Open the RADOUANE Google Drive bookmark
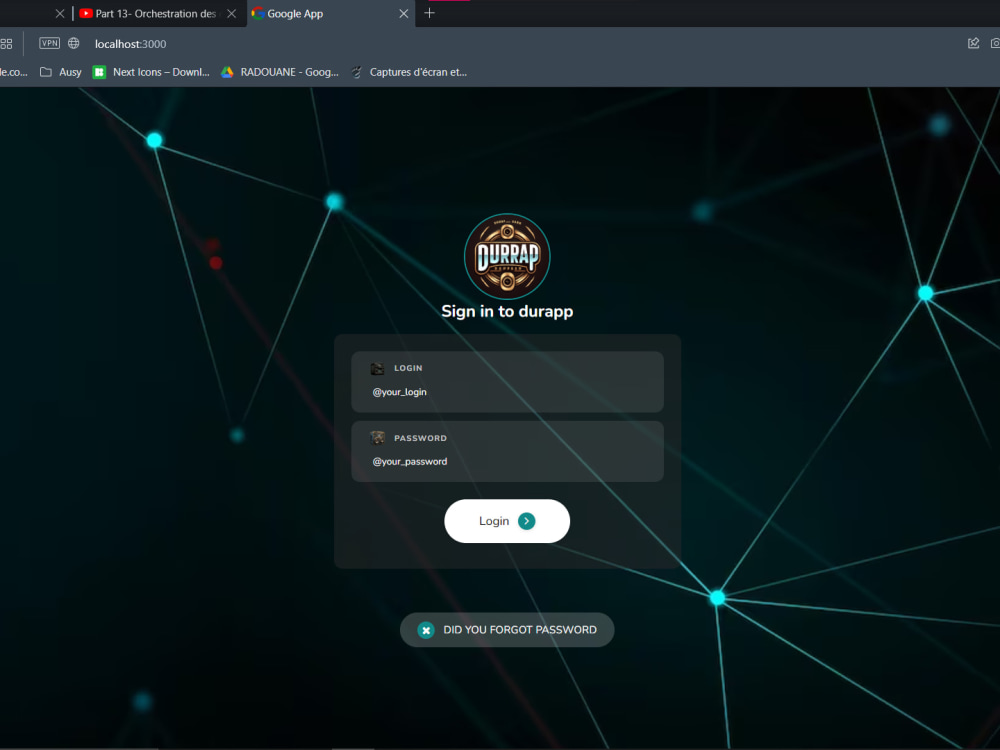The width and height of the screenshot is (1000, 750). tap(280, 72)
